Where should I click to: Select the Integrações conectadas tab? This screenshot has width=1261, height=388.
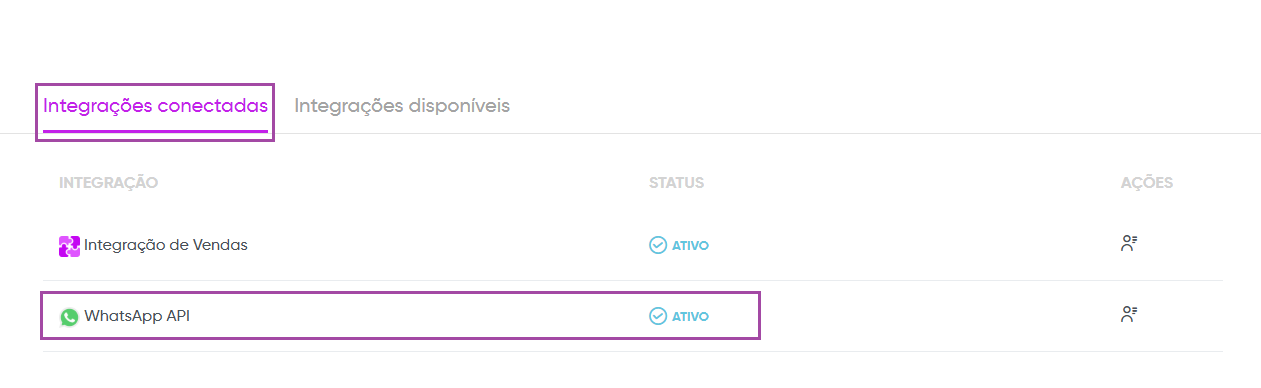click(155, 105)
